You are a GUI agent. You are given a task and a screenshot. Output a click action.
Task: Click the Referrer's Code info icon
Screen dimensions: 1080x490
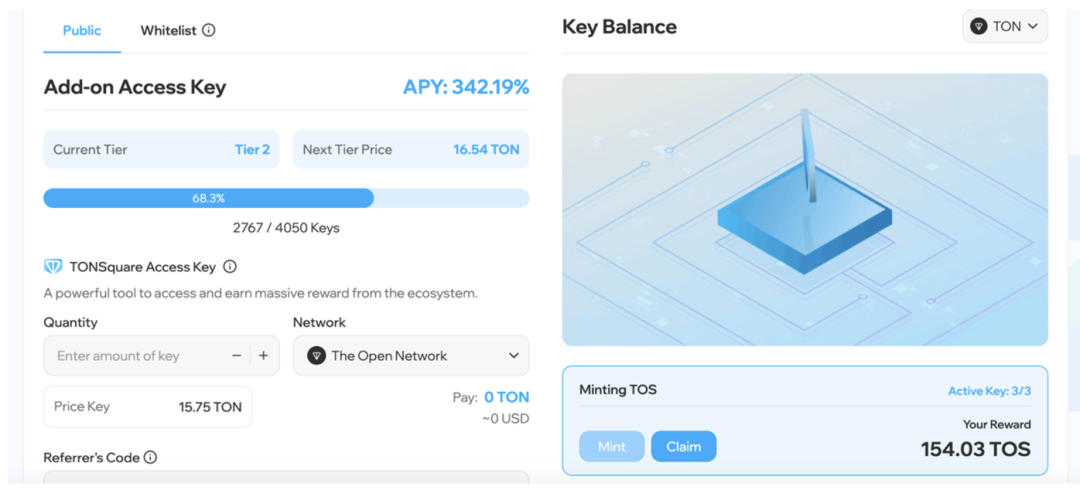pos(150,457)
